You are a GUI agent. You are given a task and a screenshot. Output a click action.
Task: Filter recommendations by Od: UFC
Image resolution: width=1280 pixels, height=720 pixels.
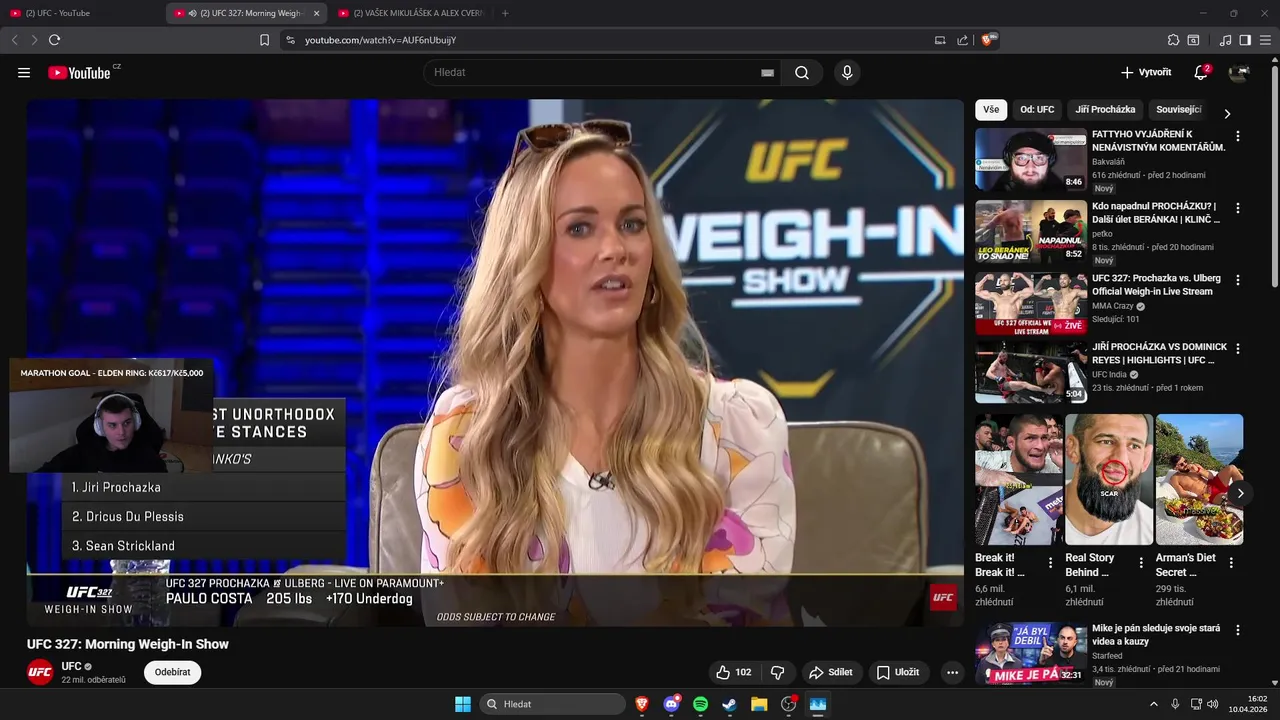1037,110
